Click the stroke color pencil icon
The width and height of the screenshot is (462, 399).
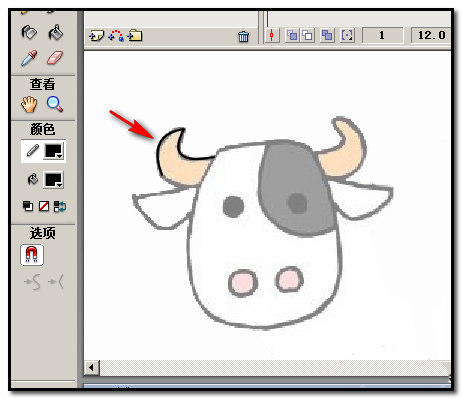click(33, 151)
